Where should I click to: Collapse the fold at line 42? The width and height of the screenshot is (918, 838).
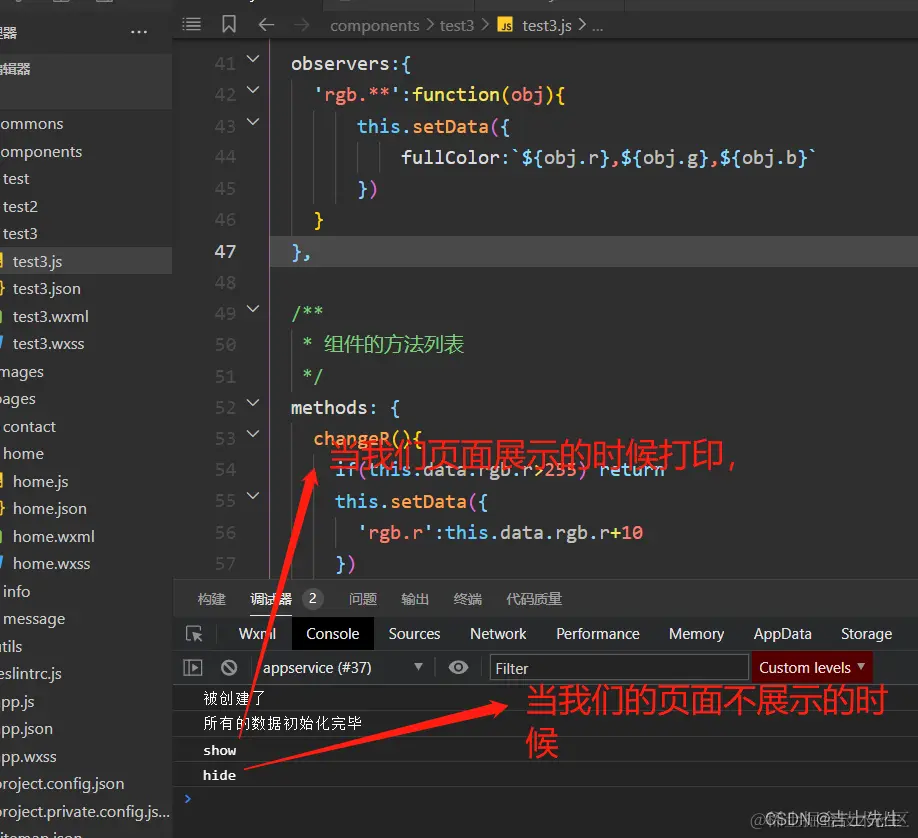(253, 90)
